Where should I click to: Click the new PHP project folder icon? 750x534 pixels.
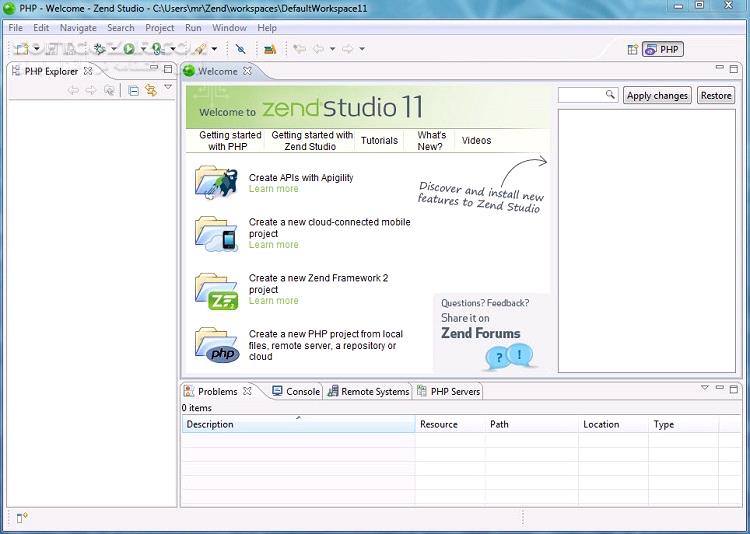217,345
